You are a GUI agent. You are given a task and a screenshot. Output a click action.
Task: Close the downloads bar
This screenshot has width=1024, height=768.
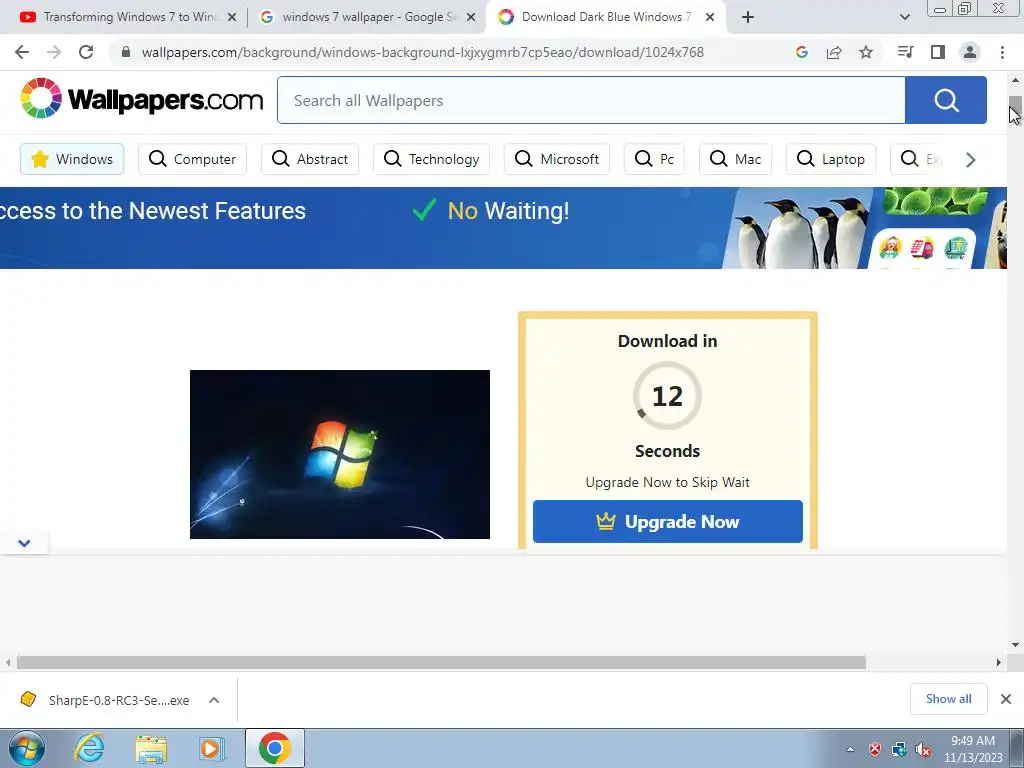coord(1006,699)
